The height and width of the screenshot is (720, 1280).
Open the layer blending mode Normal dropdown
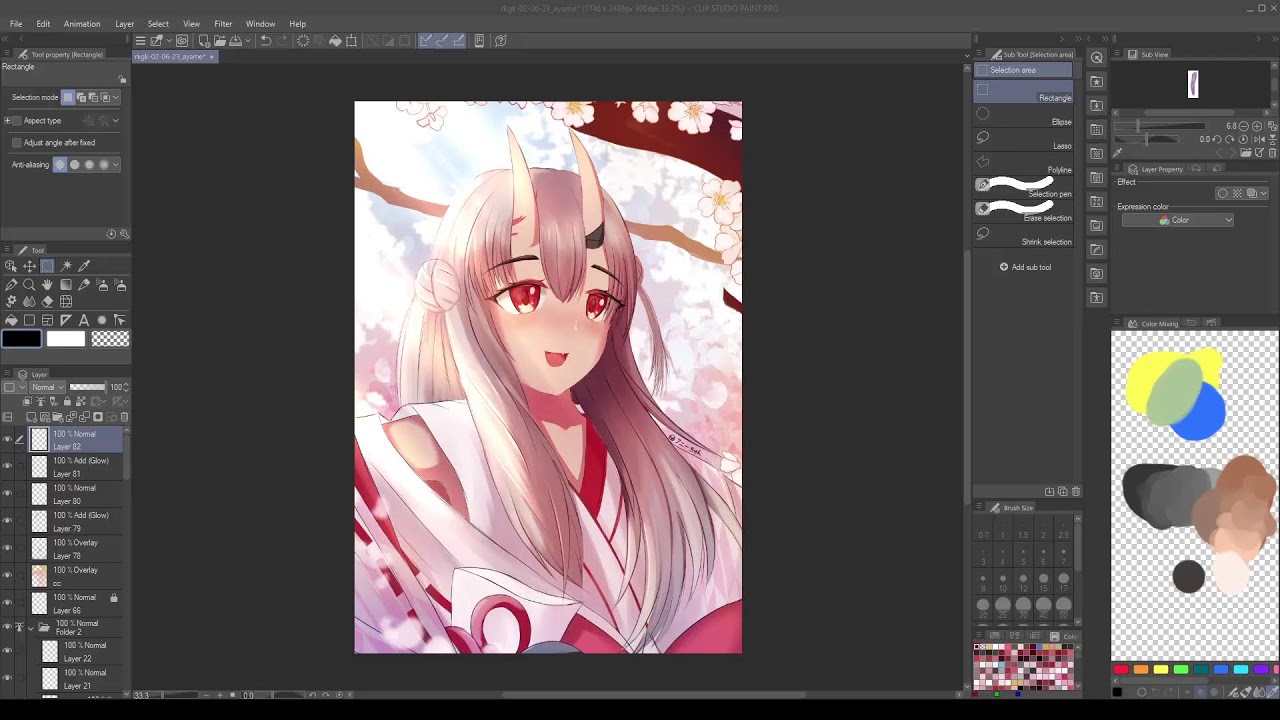[x=46, y=387]
